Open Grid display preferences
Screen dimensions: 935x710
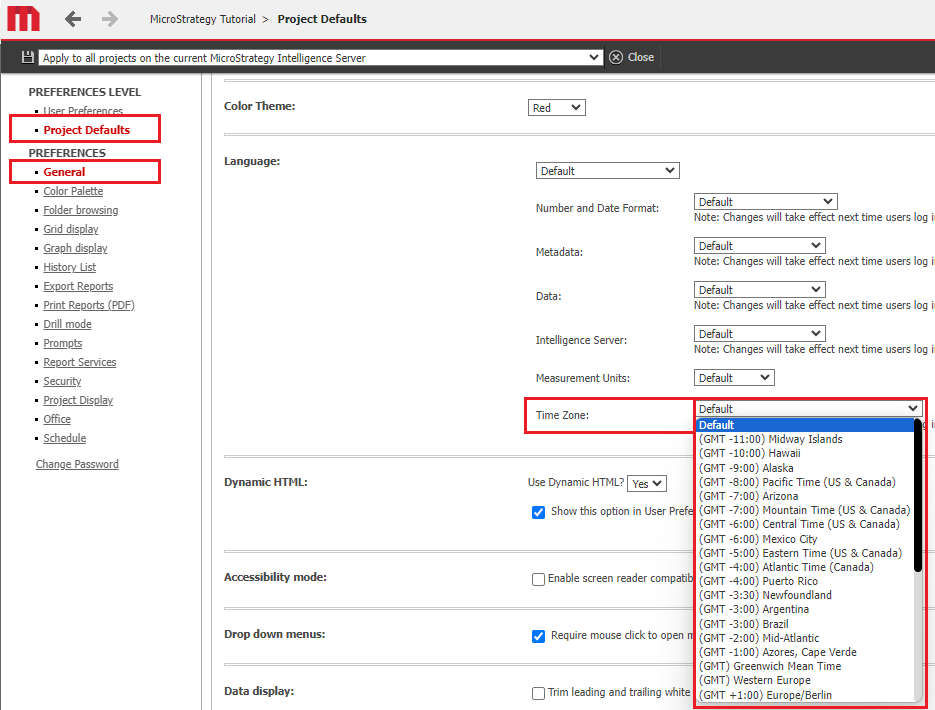point(71,229)
